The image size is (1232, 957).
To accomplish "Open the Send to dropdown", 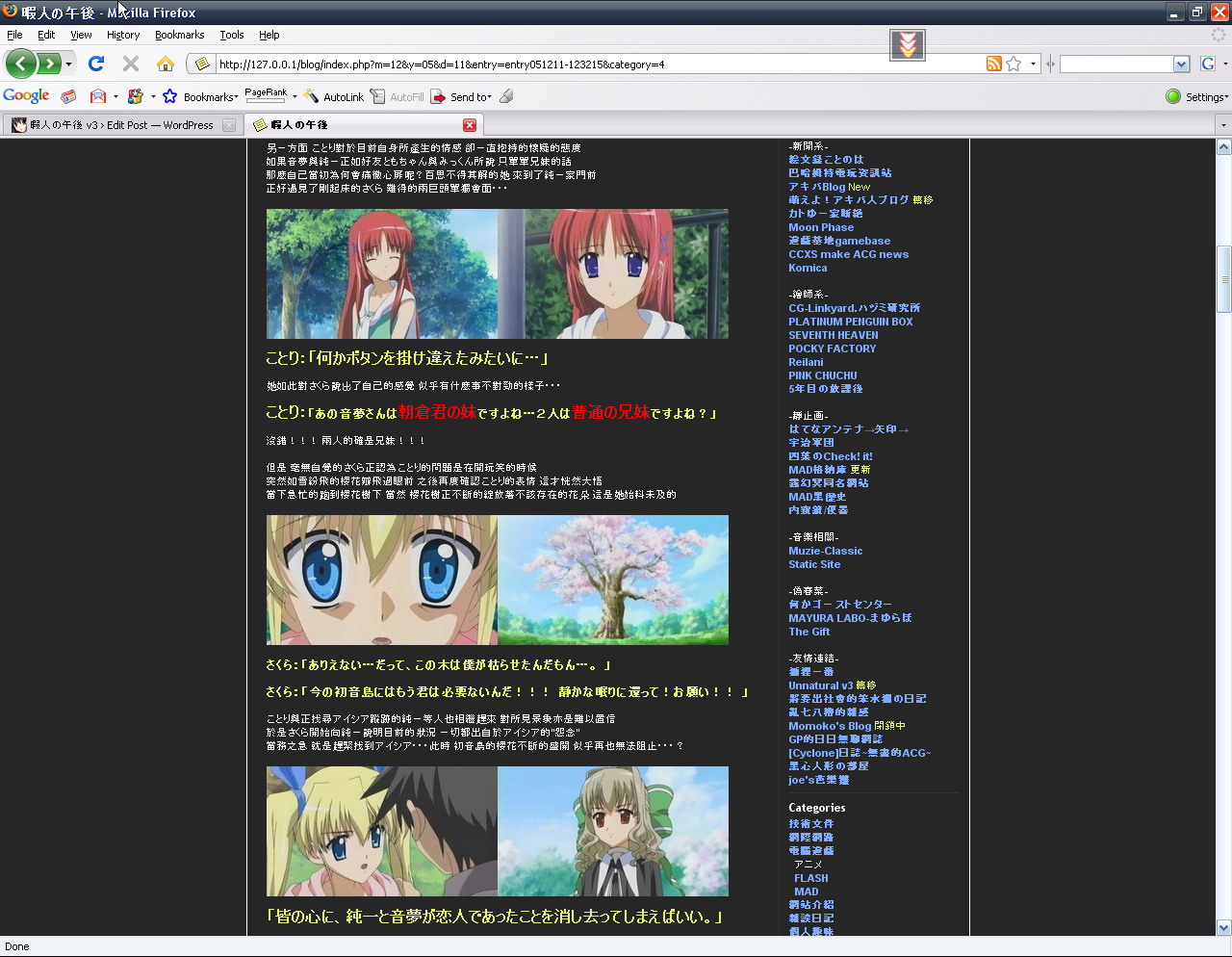I will (461, 96).
